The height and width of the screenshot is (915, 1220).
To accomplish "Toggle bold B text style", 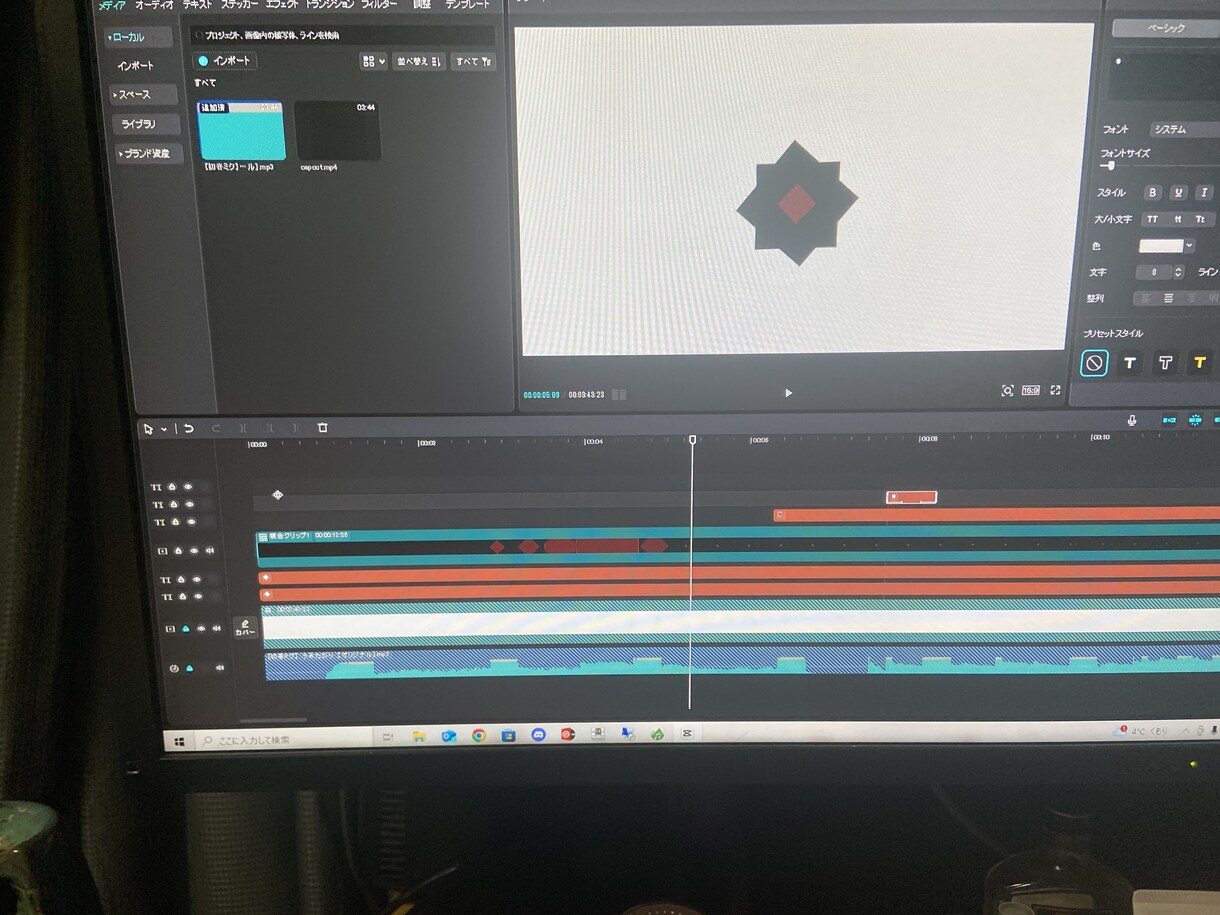I will point(1153,192).
